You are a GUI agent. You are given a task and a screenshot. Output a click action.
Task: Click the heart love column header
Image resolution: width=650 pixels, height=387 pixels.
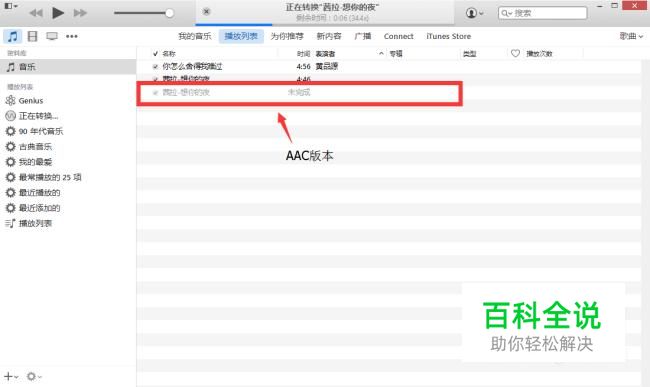click(515, 53)
